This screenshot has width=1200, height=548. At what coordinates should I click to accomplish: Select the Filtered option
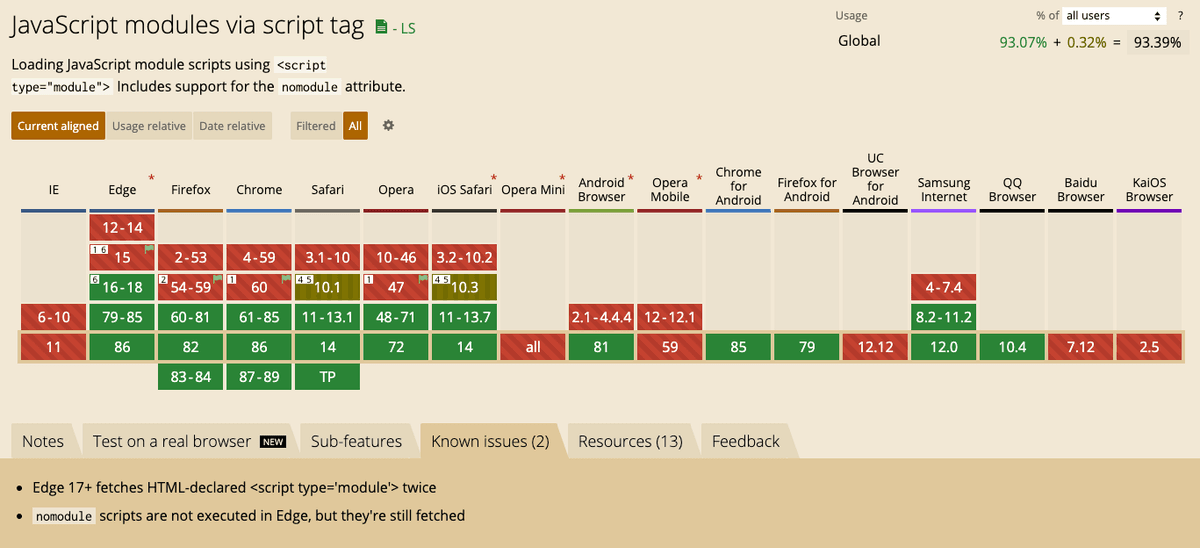point(316,126)
